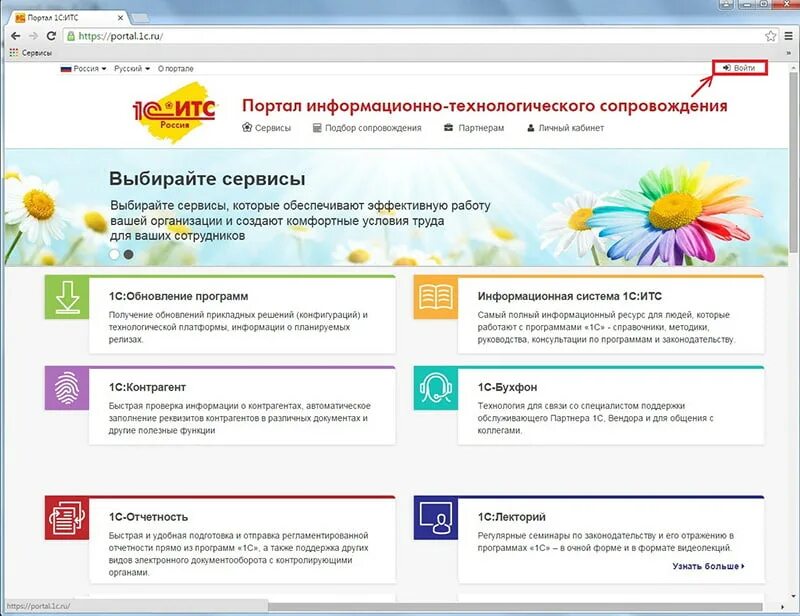800x616 pixels.
Task: Open the 1С:Контрагент card title
Action: pos(147,387)
